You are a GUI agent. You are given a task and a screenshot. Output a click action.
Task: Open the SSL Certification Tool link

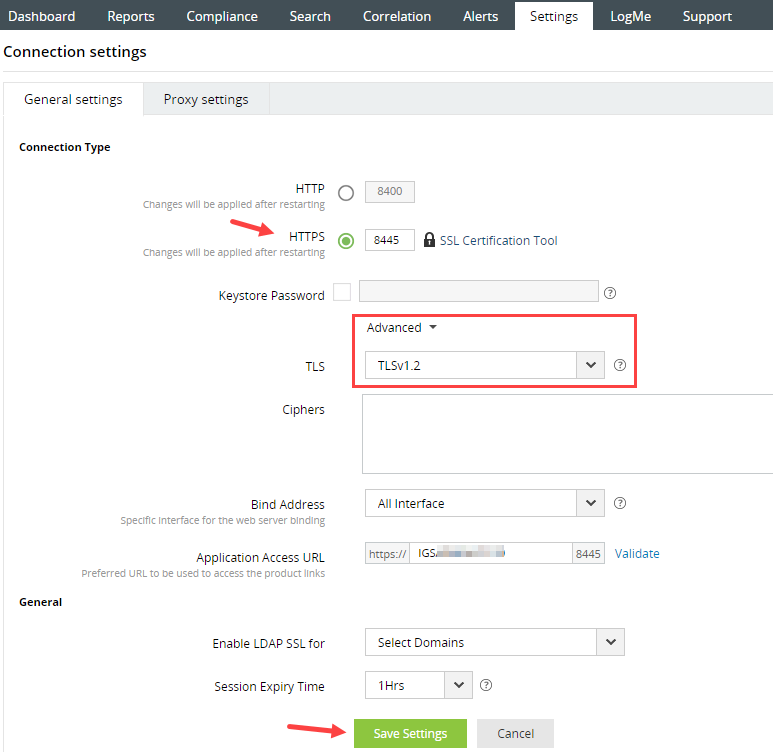click(x=498, y=241)
